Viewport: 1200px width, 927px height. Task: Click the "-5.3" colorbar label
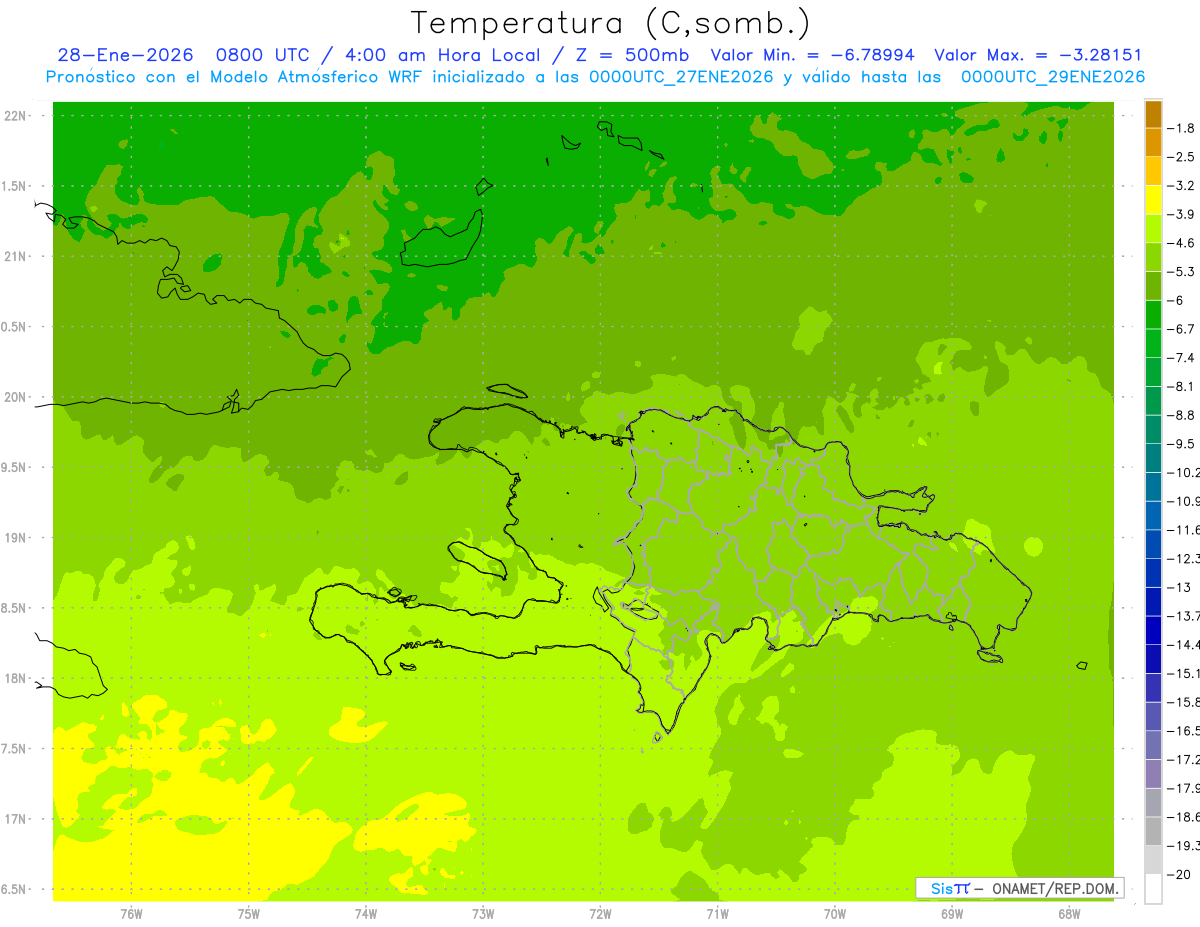coord(1182,272)
